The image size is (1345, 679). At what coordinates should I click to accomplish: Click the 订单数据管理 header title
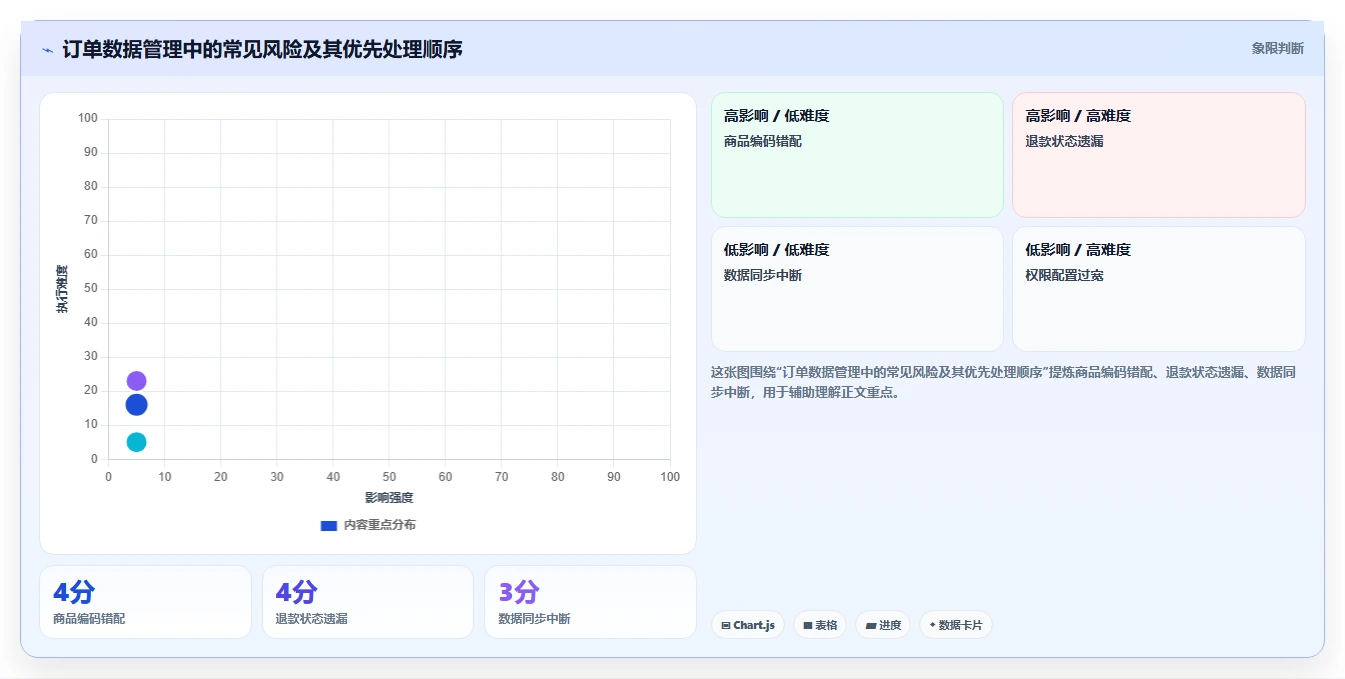coord(262,49)
